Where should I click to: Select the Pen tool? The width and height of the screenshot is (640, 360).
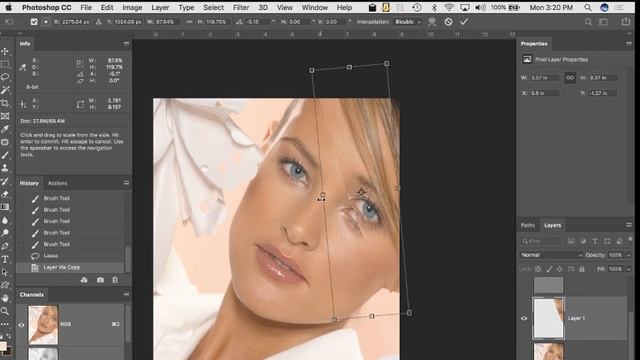click(x=5, y=246)
